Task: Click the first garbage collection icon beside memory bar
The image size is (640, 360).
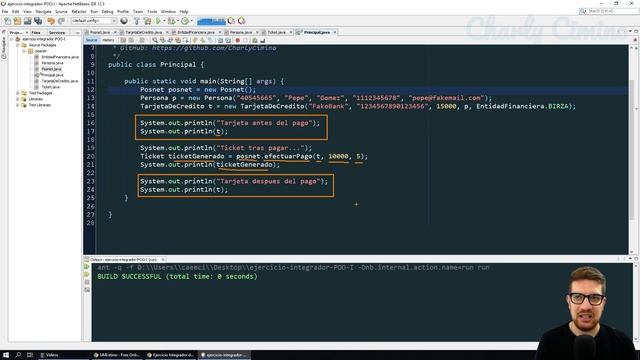Action: [231, 21]
